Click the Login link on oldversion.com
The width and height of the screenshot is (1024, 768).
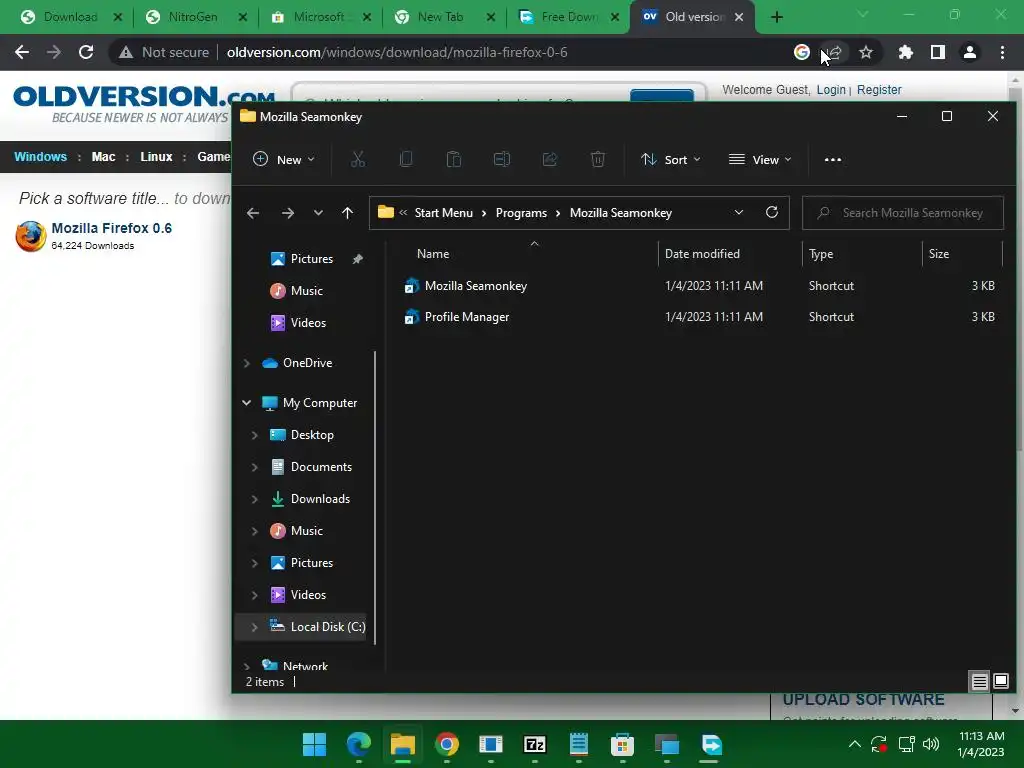click(x=831, y=89)
